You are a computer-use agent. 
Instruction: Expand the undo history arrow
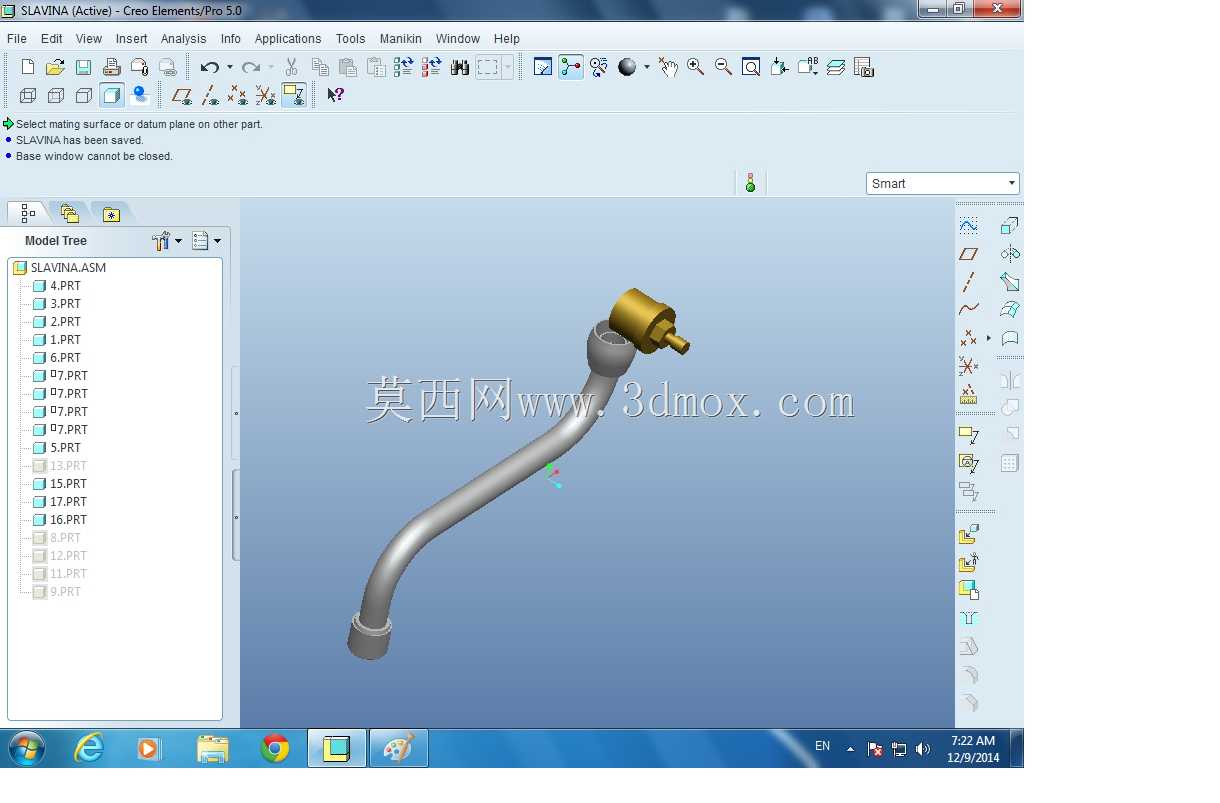tap(230, 67)
